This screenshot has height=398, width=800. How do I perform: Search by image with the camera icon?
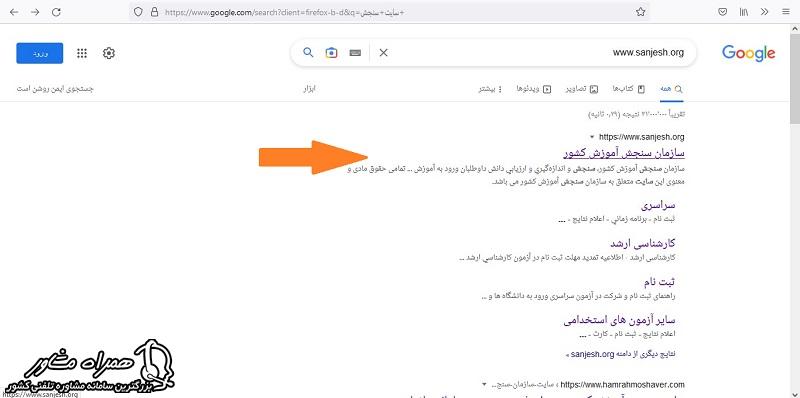coord(332,53)
